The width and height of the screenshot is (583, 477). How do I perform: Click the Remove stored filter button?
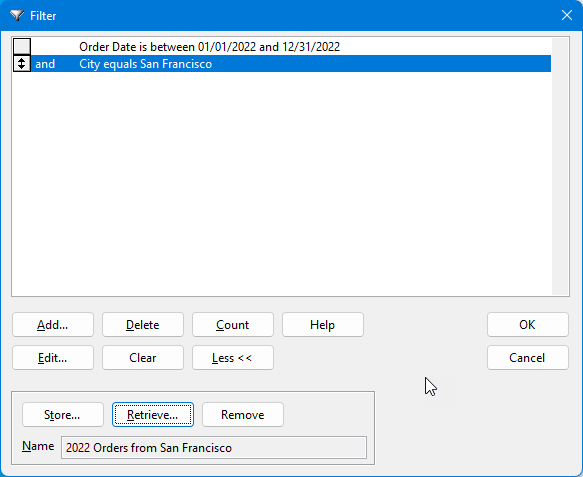[243, 415]
